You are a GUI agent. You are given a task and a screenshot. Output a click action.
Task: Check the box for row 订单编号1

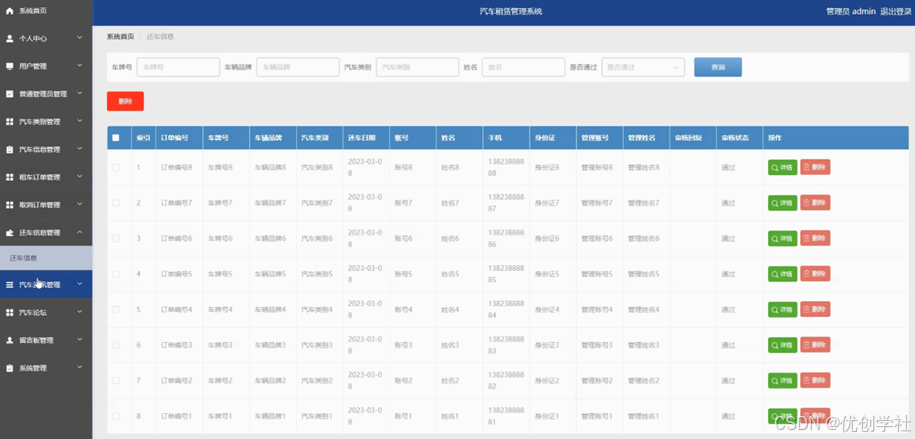click(116, 416)
